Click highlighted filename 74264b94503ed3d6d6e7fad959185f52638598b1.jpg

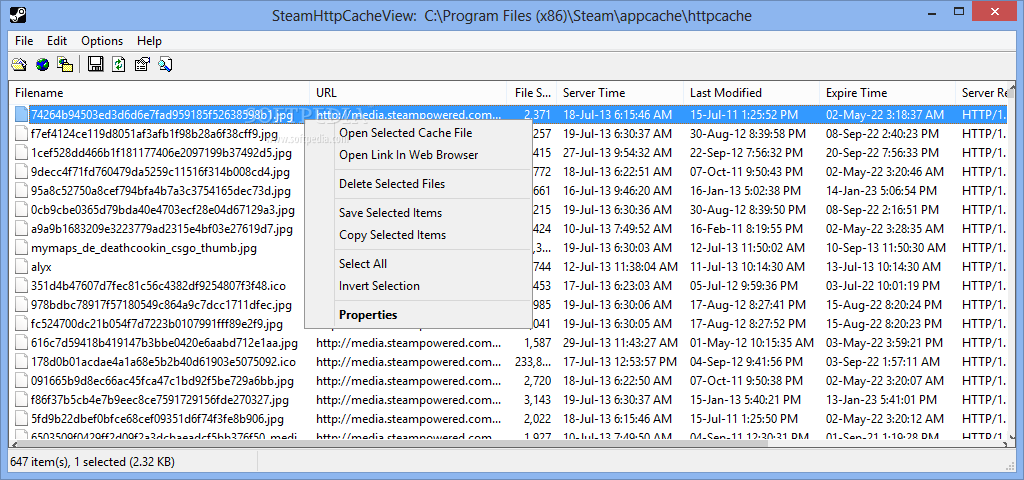pyautogui.click(x=162, y=116)
